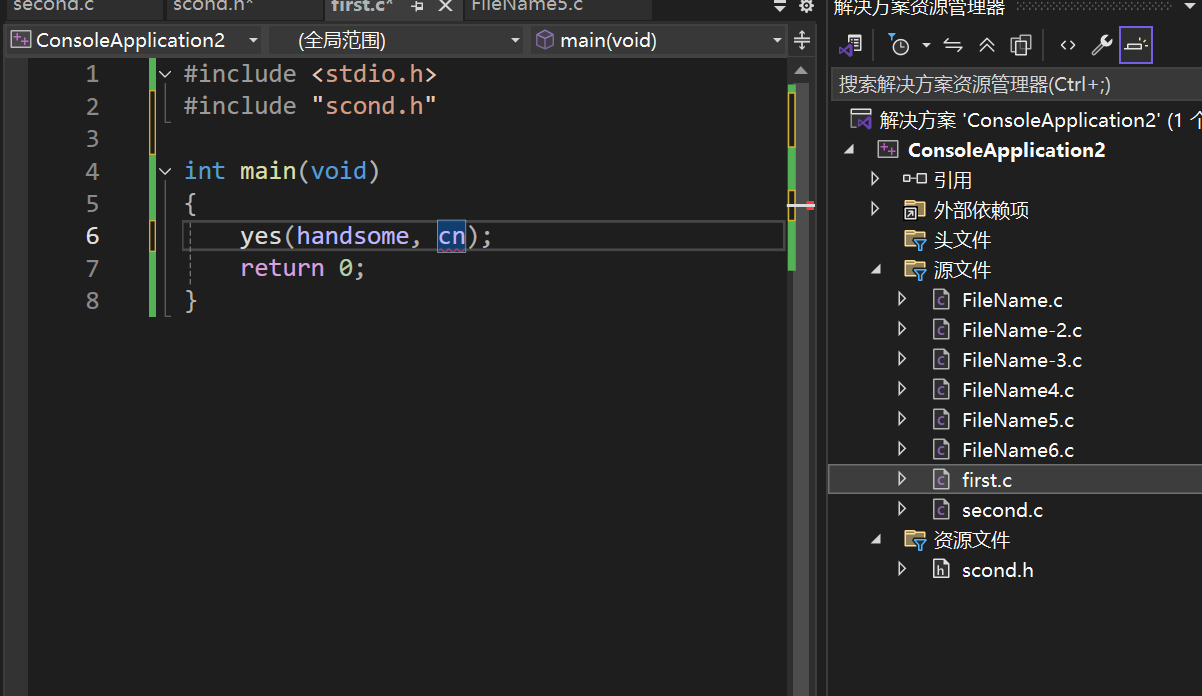Switch between solution and folder views

click(x=850, y=45)
